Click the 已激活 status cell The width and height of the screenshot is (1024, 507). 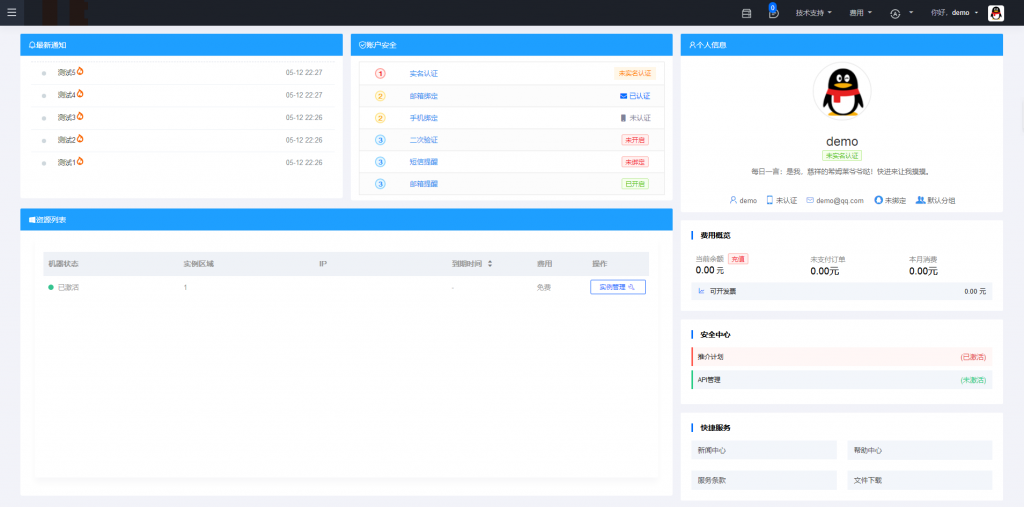64,287
